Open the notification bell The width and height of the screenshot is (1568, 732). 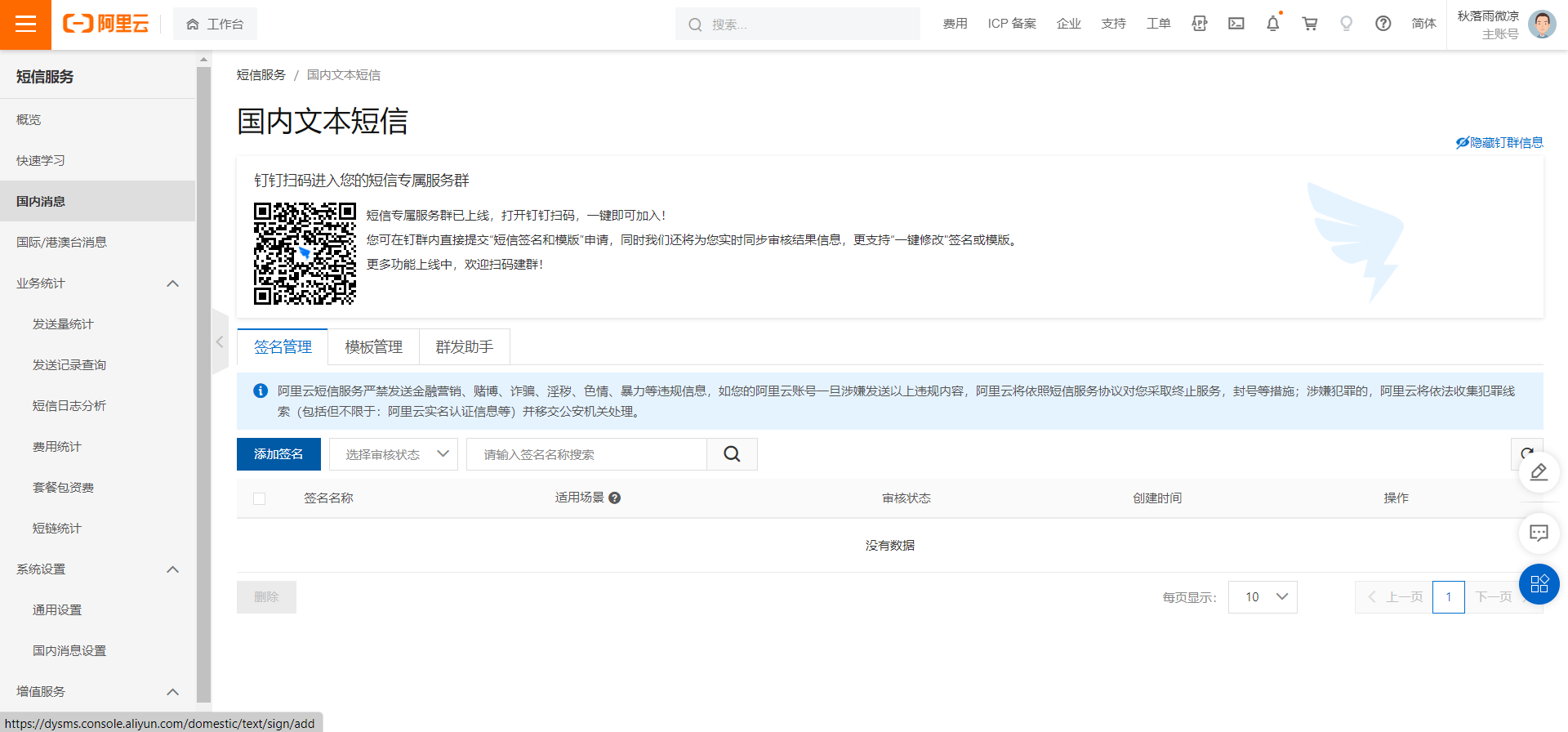click(x=1273, y=24)
